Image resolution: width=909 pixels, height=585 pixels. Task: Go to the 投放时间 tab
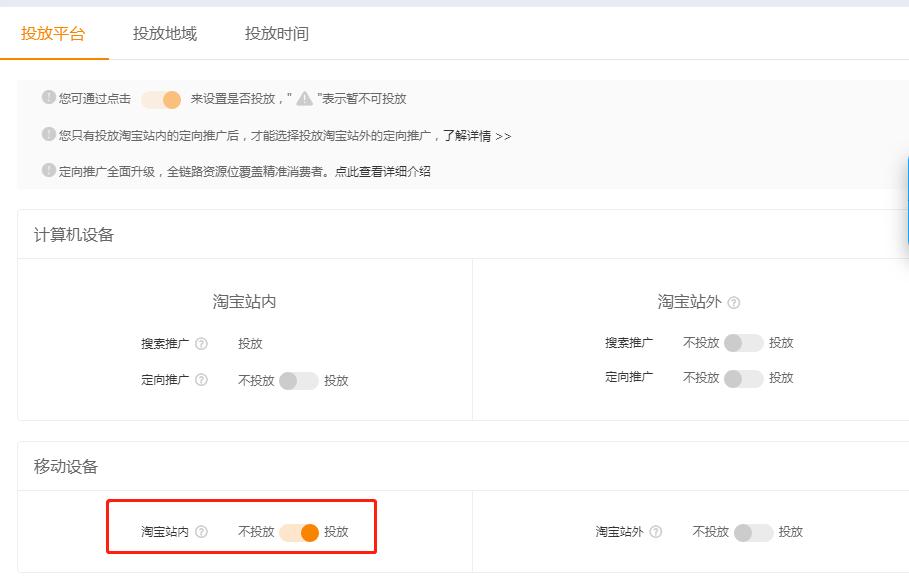tap(277, 34)
